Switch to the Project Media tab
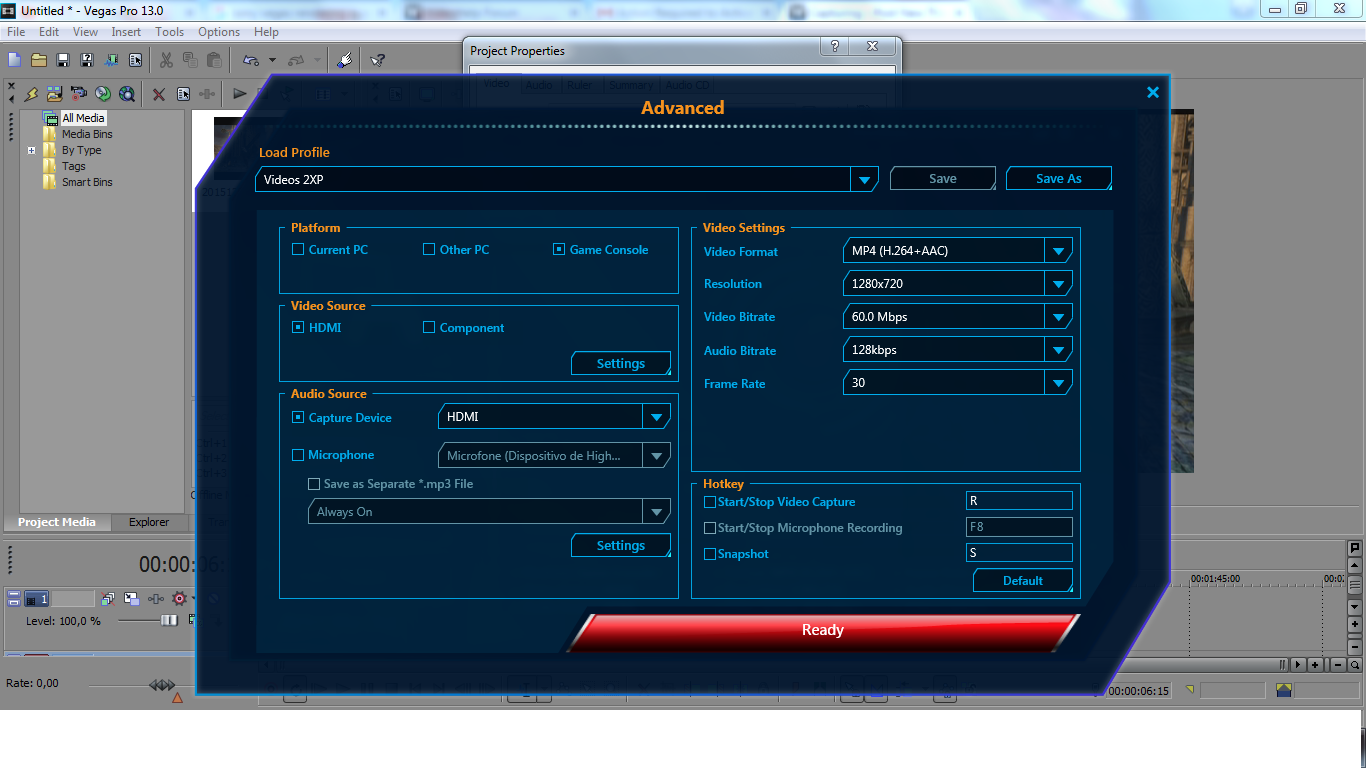The width and height of the screenshot is (1366, 768). click(x=57, y=522)
